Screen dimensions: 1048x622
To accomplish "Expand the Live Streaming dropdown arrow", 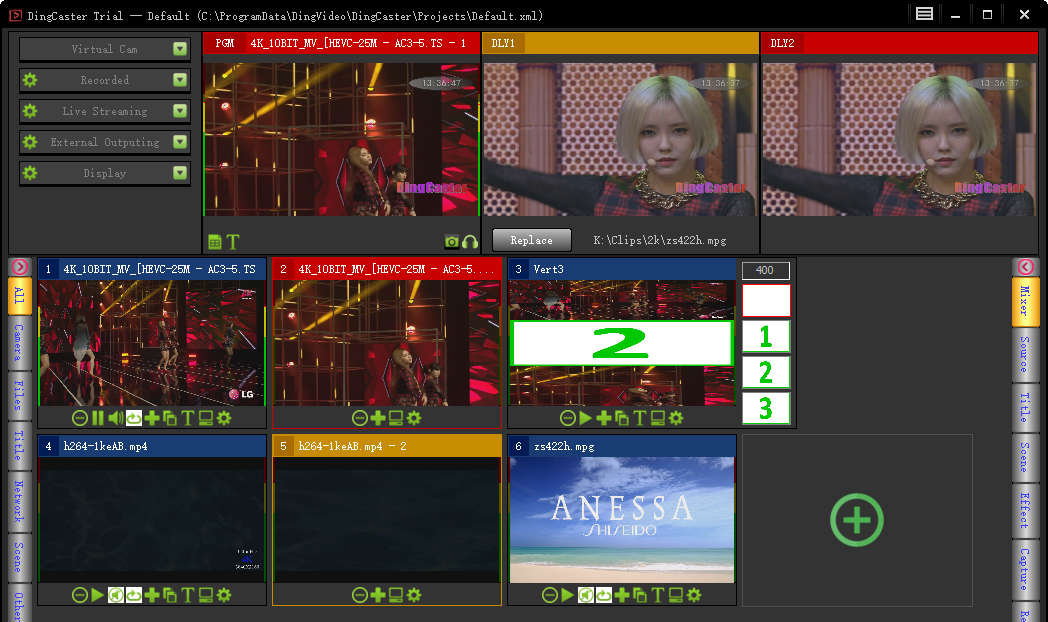I will 180,111.
